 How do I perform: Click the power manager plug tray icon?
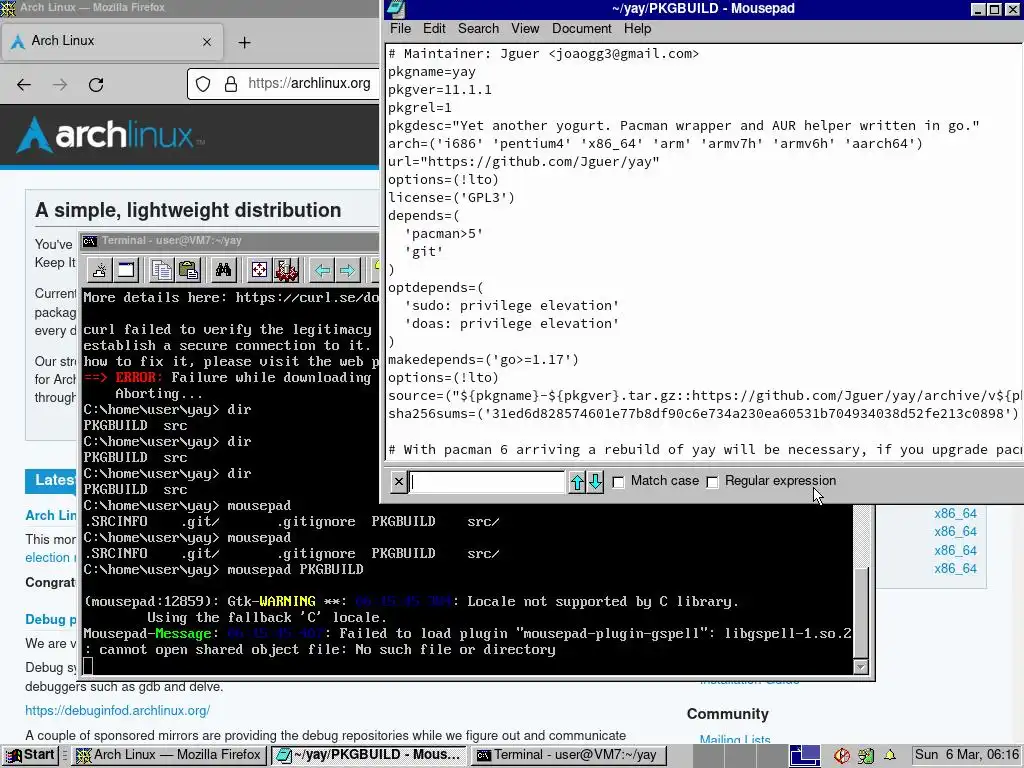point(866,756)
